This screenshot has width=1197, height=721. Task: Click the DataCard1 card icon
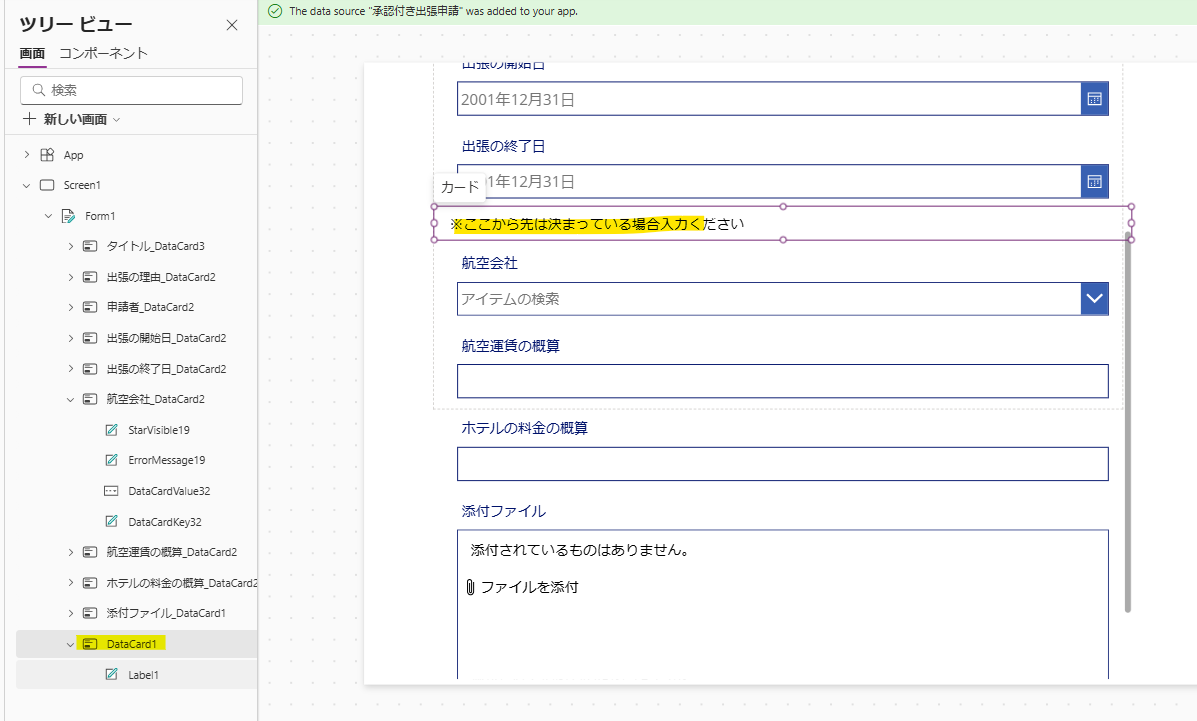[x=90, y=644]
